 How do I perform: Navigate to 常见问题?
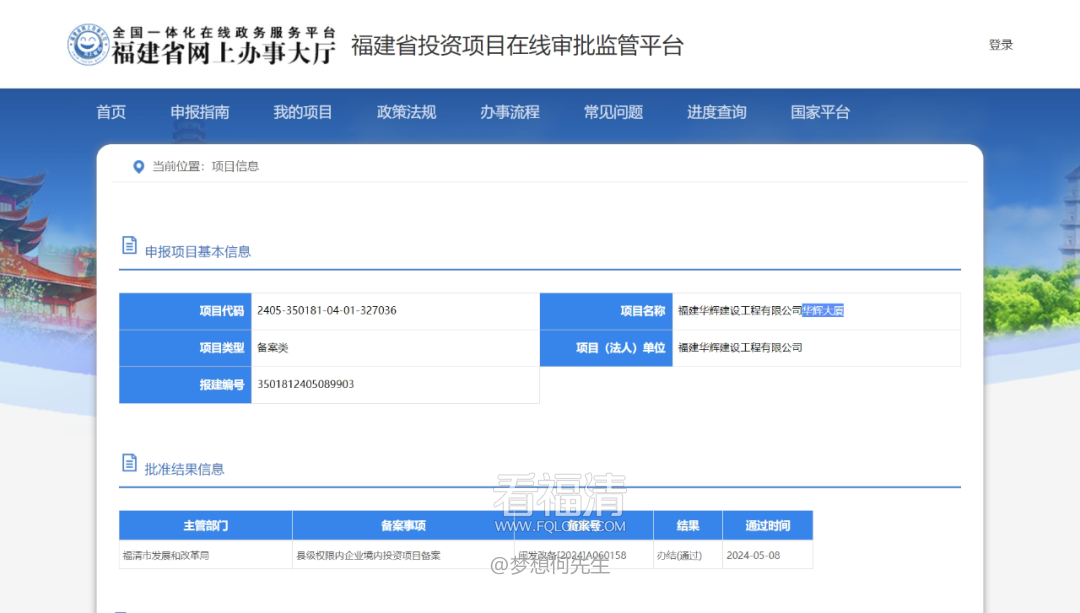click(613, 112)
